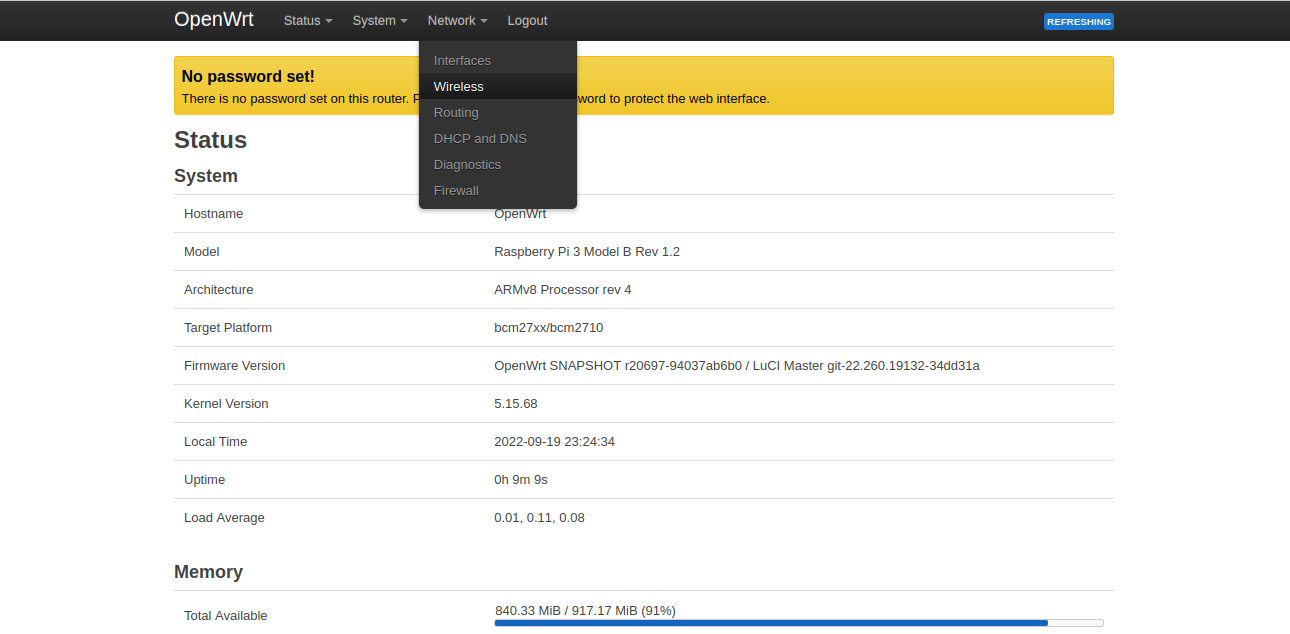The image size is (1290, 634).
Task: Click the Architecture row label
Action: pos(218,290)
